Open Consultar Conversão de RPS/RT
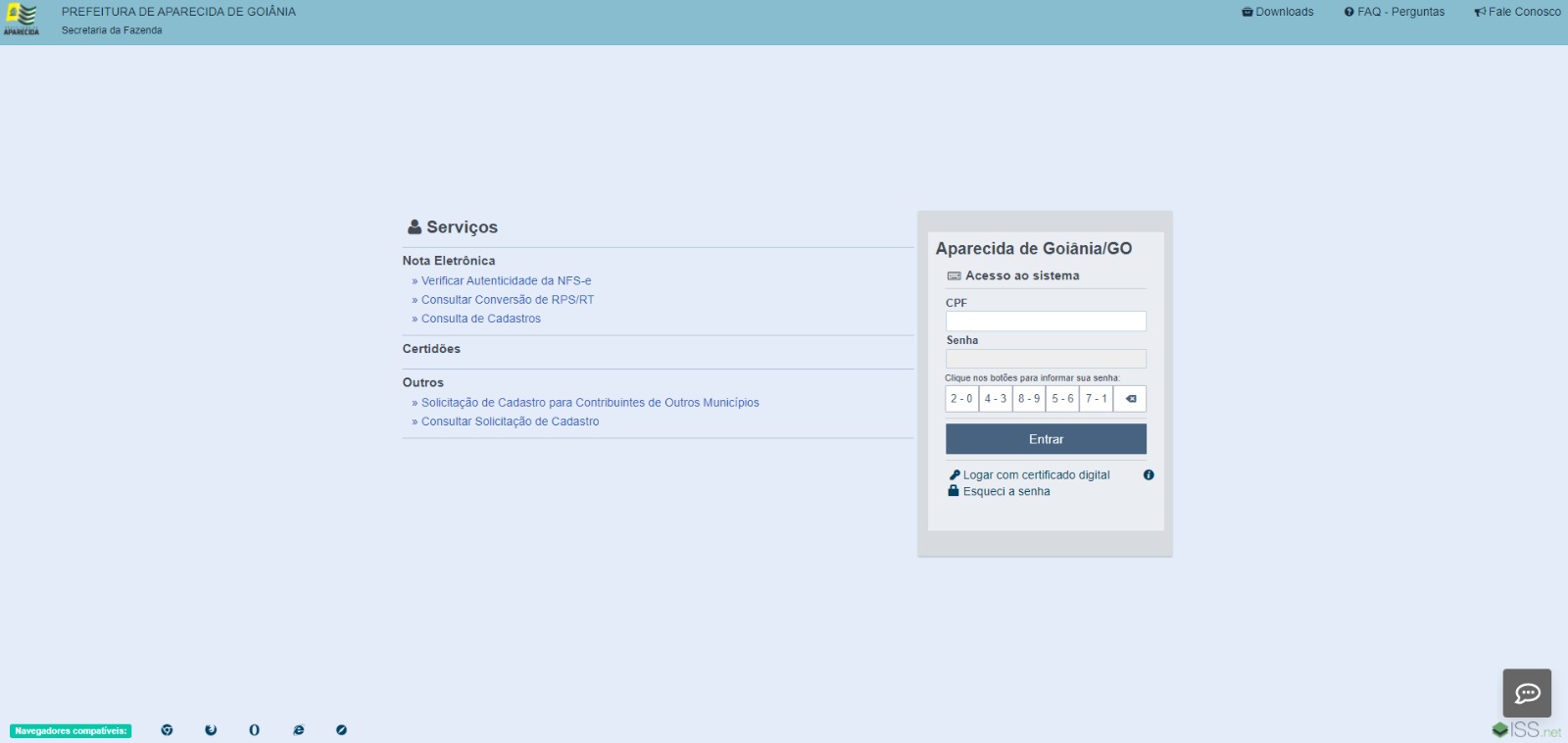1568x743 pixels. click(x=508, y=300)
